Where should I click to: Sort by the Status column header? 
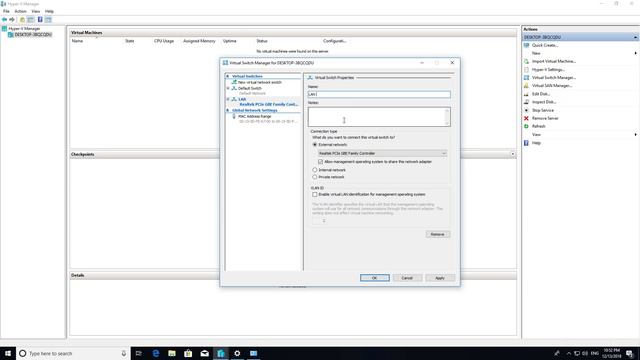(262, 41)
